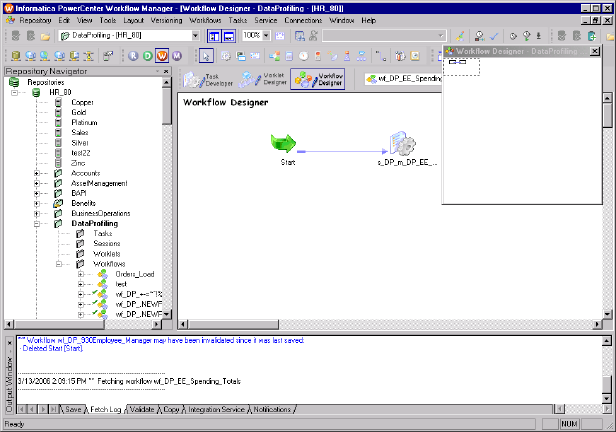Click the open folder icon in the toolbar
Image resolution: width=616 pixels, height=432 pixels.
click(45, 36)
